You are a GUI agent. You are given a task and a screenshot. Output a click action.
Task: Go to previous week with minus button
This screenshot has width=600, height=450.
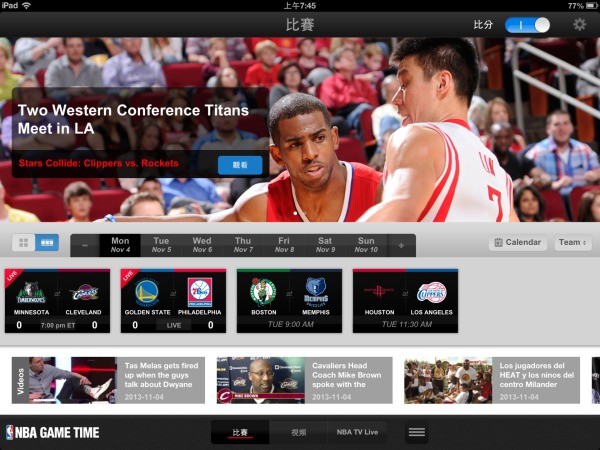[85, 245]
